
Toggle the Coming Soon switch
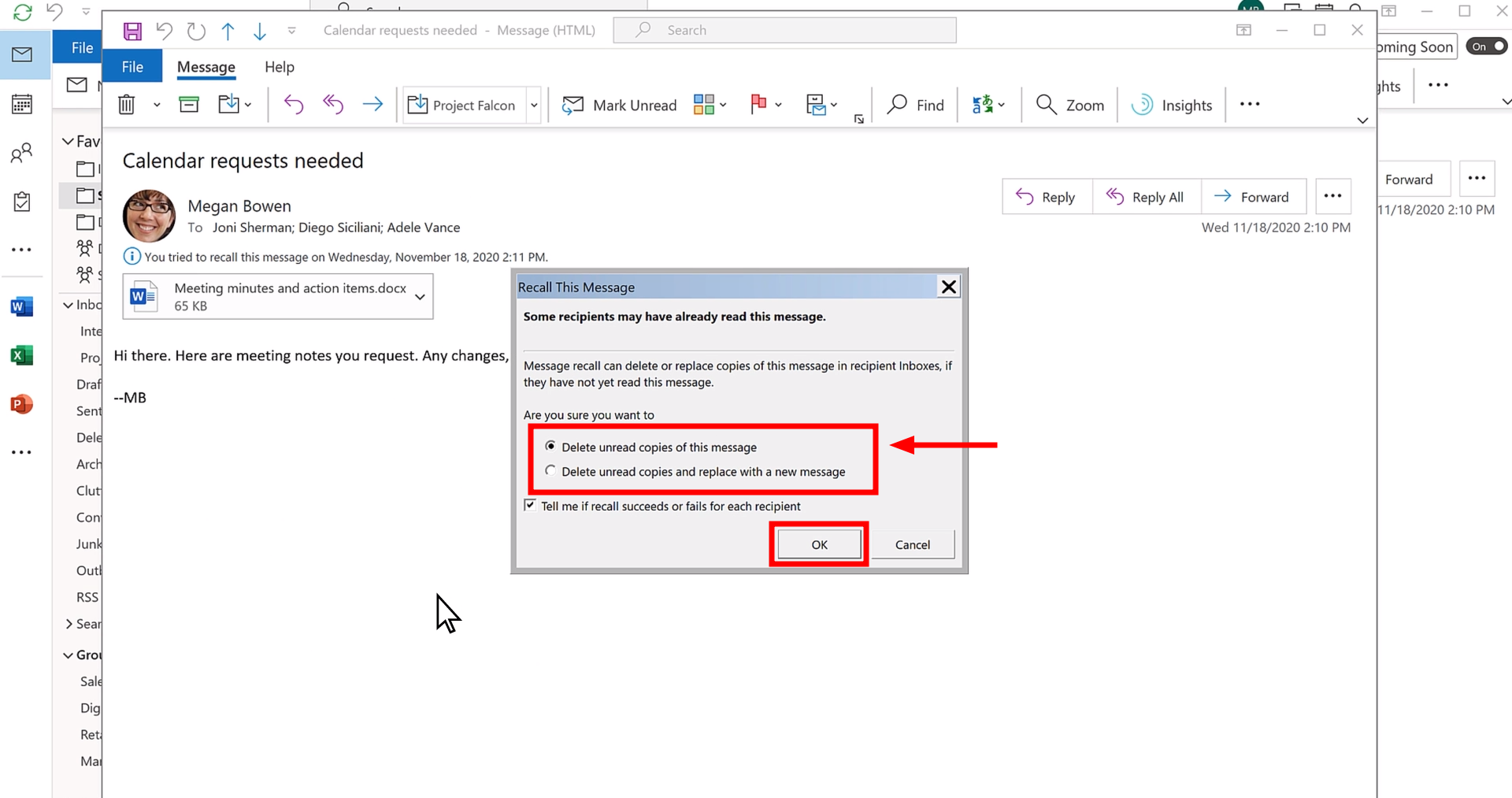[x=1486, y=46]
